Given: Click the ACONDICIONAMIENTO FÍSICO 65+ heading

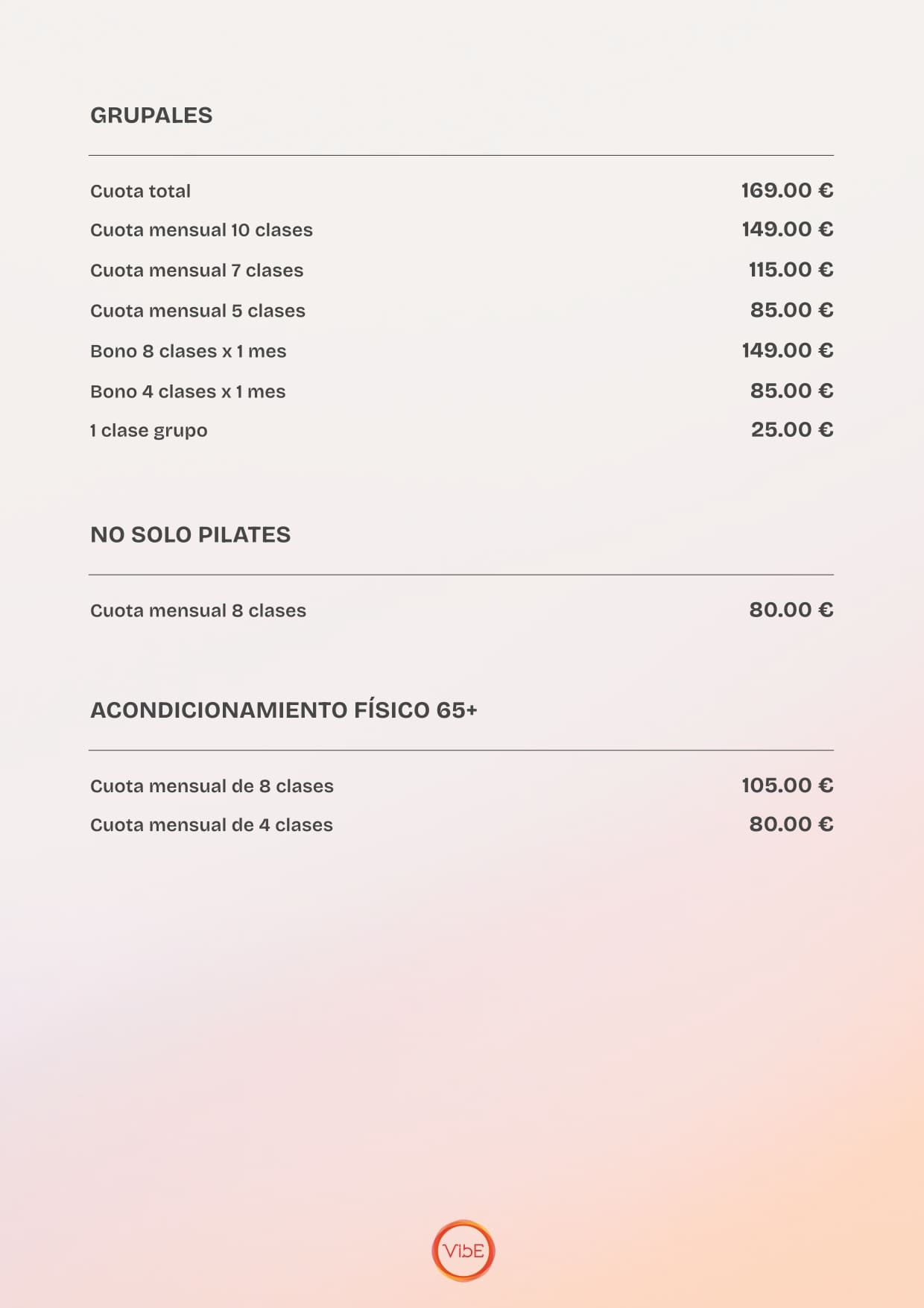Looking at the screenshot, I should (283, 710).
